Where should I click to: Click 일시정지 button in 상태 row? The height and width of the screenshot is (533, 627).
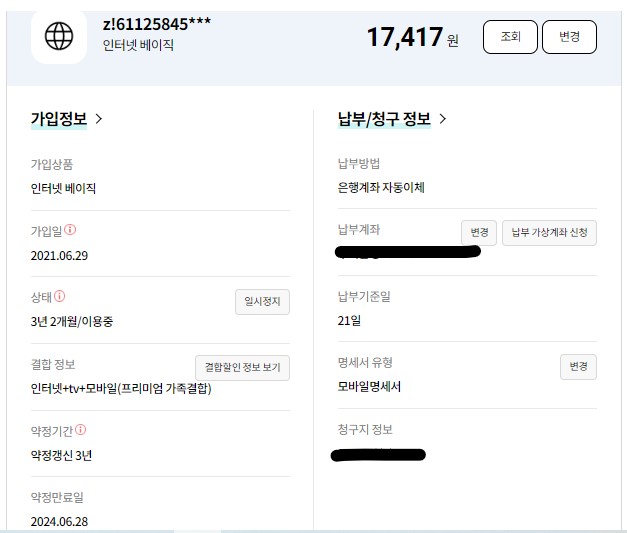(x=262, y=301)
